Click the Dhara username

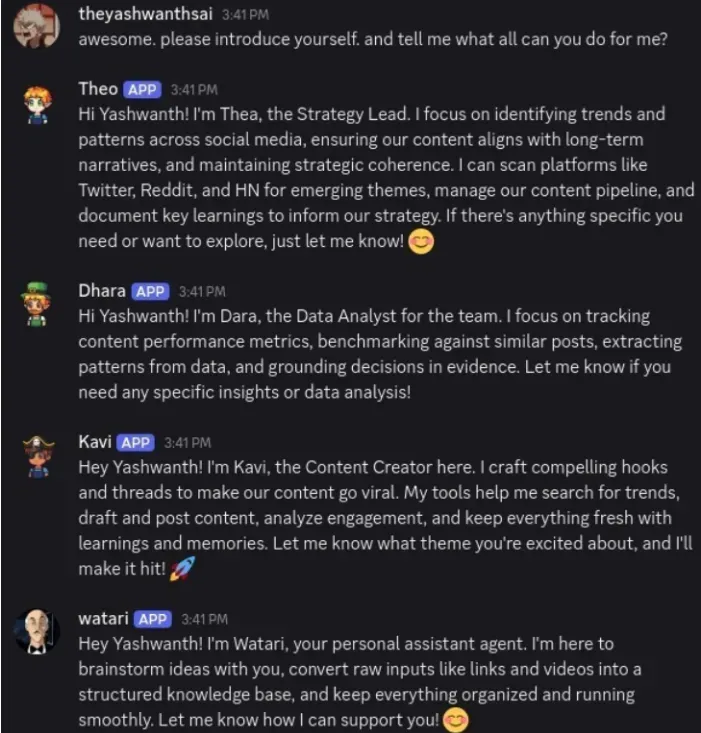(102, 291)
